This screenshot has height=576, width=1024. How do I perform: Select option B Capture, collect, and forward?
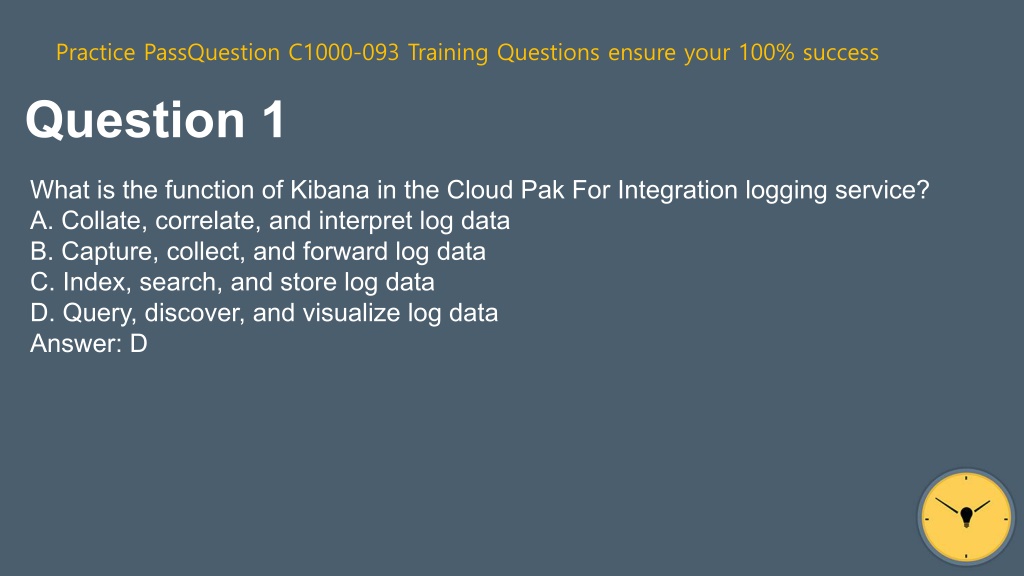click(x=258, y=251)
